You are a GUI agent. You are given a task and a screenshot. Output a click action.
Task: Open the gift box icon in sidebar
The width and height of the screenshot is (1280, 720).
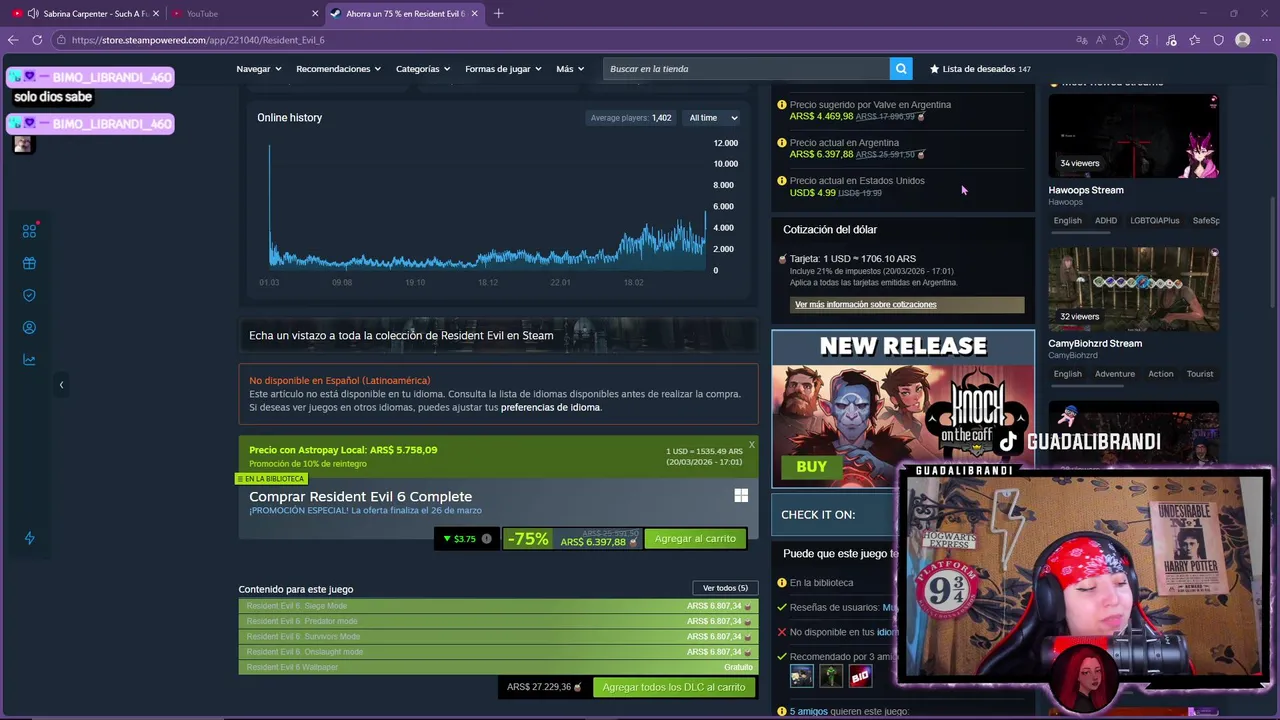click(29, 263)
